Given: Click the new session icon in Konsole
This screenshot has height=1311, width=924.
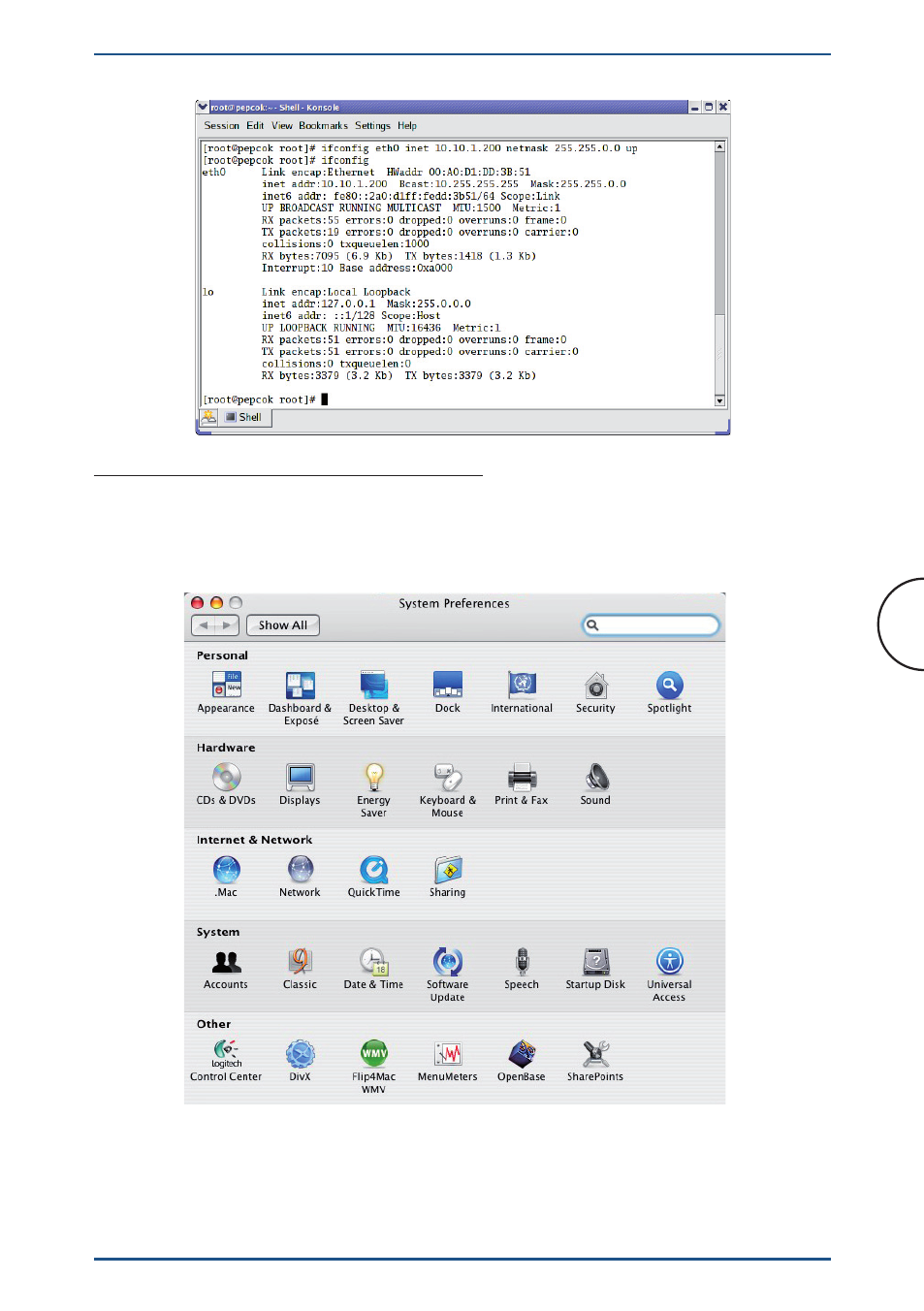Looking at the screenshot, I should (208, 417).
